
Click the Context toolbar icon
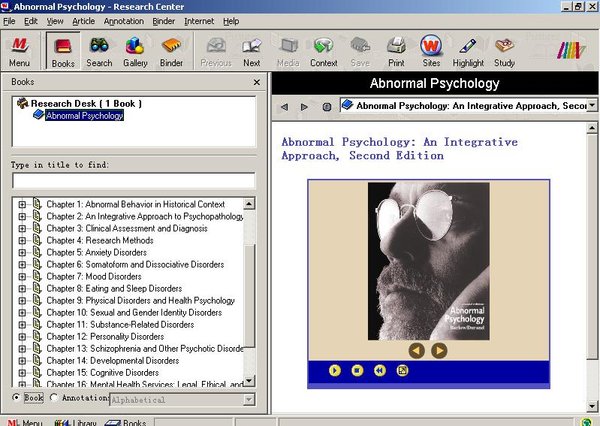(x=323, y=50)
